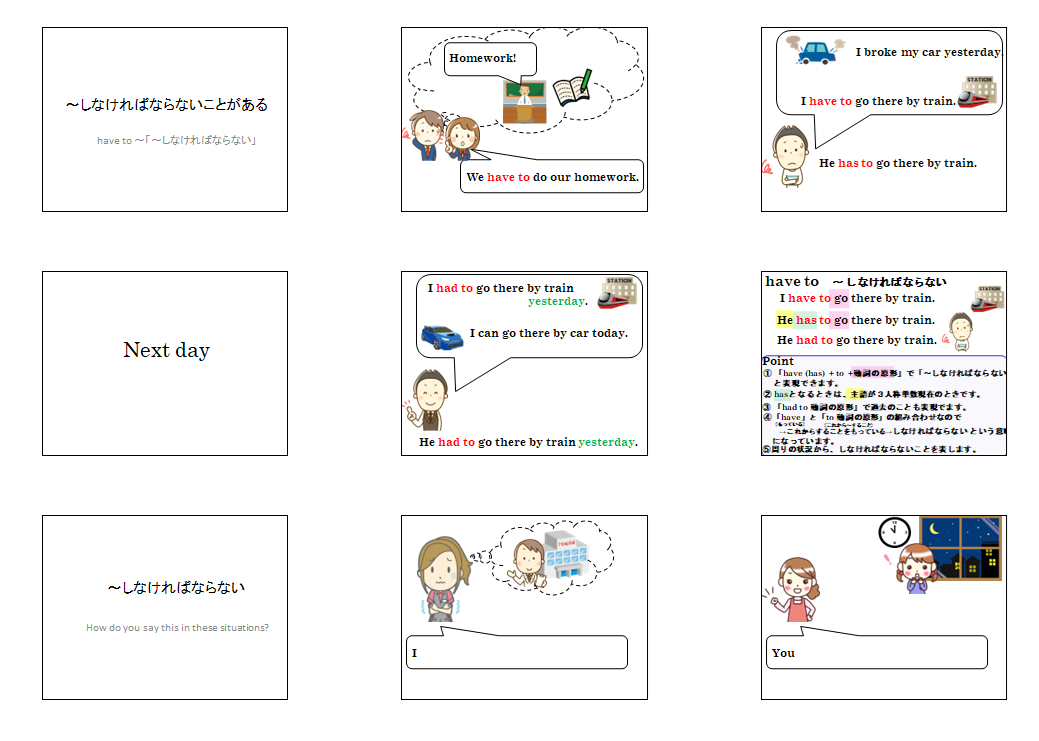Click the smiling man in suit image
Viewport: 1039px width, 741px height.
point(427,400)
